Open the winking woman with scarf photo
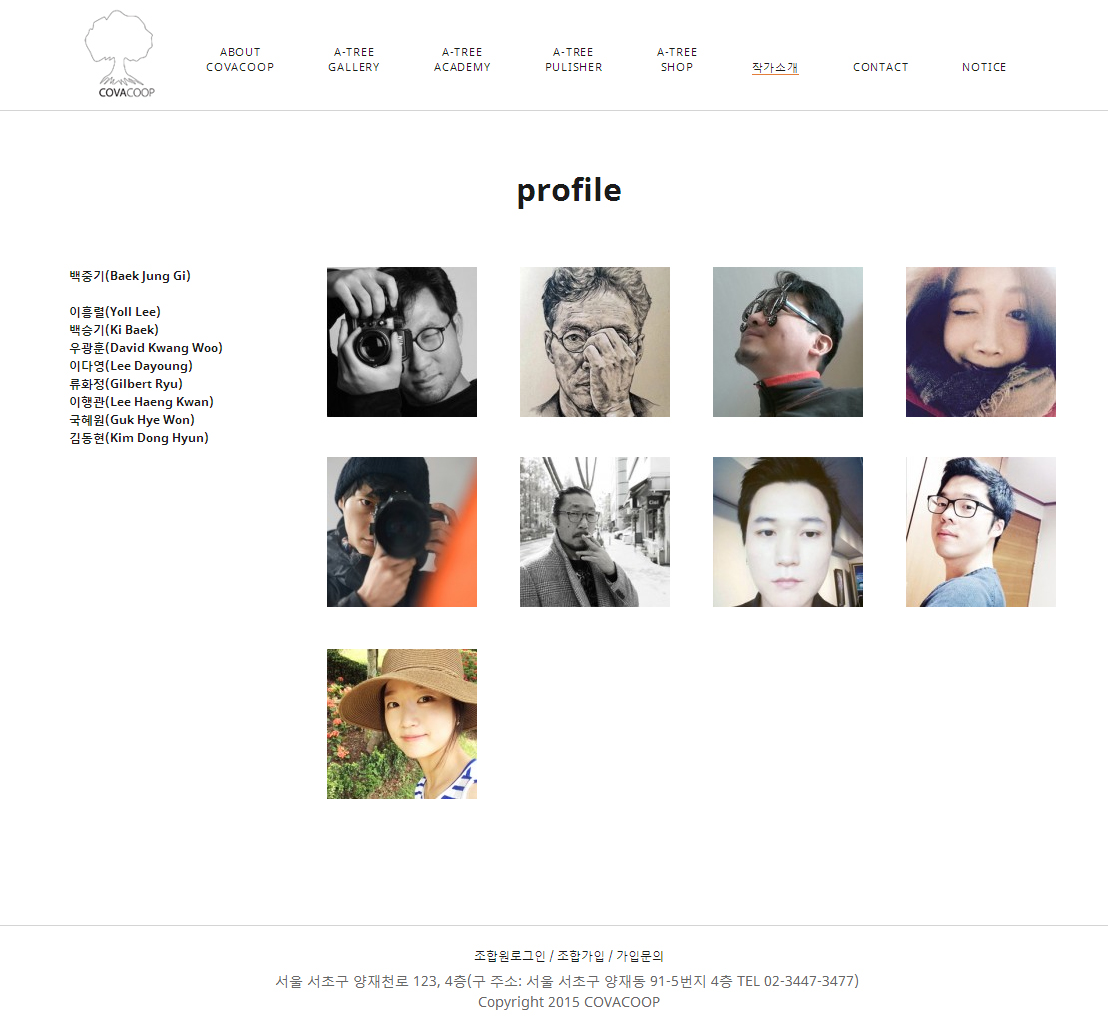This screenshot has width=1108, height=1016. tap(981, 342)
